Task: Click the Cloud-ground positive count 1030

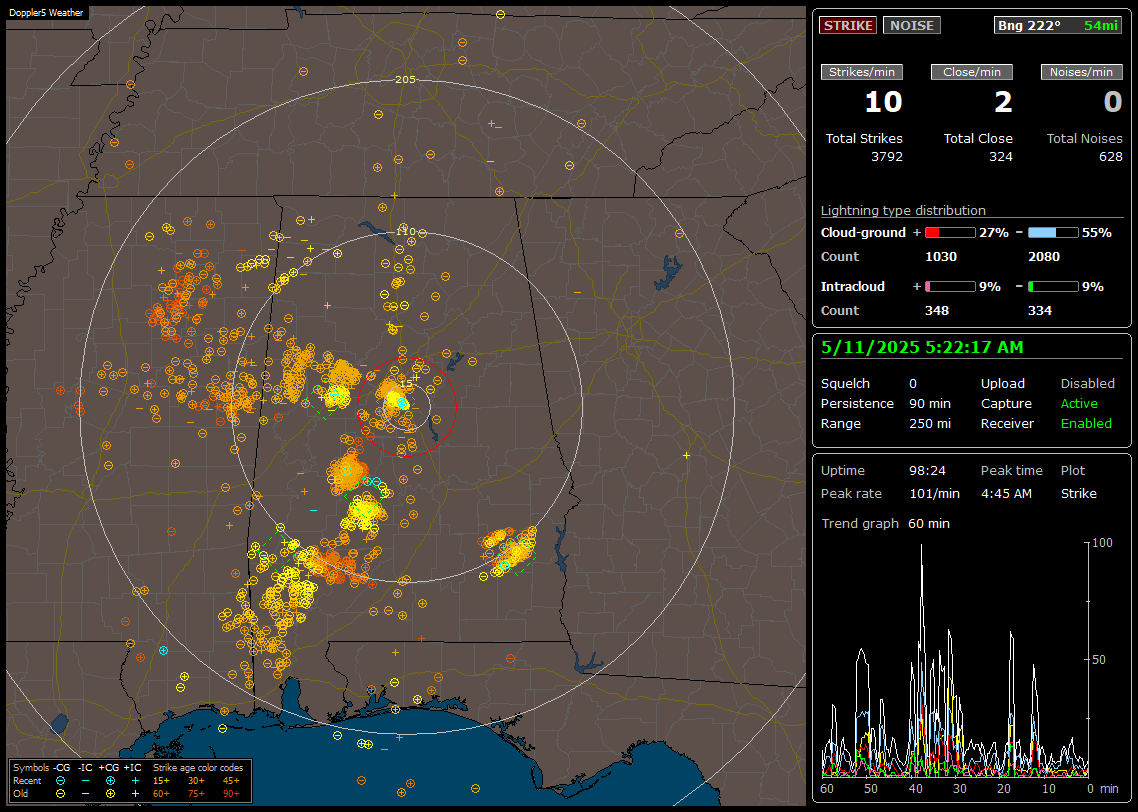Action: [941, 257]
